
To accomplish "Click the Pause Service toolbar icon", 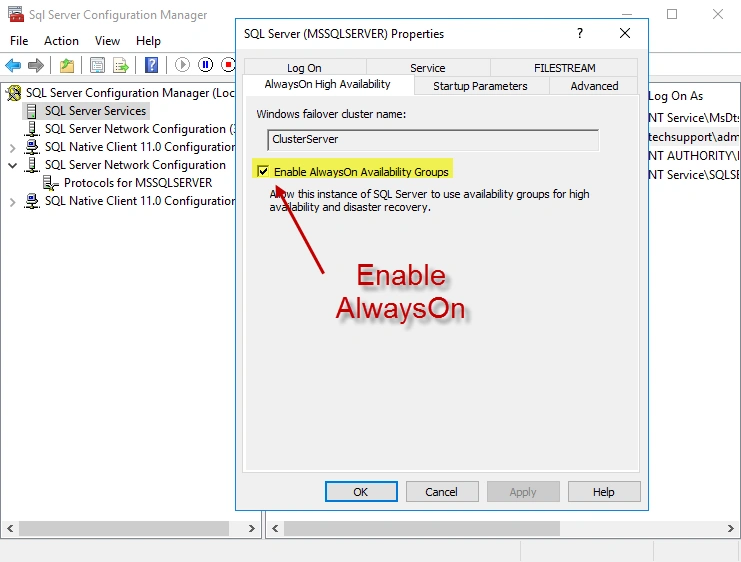I will coord(205,65).
